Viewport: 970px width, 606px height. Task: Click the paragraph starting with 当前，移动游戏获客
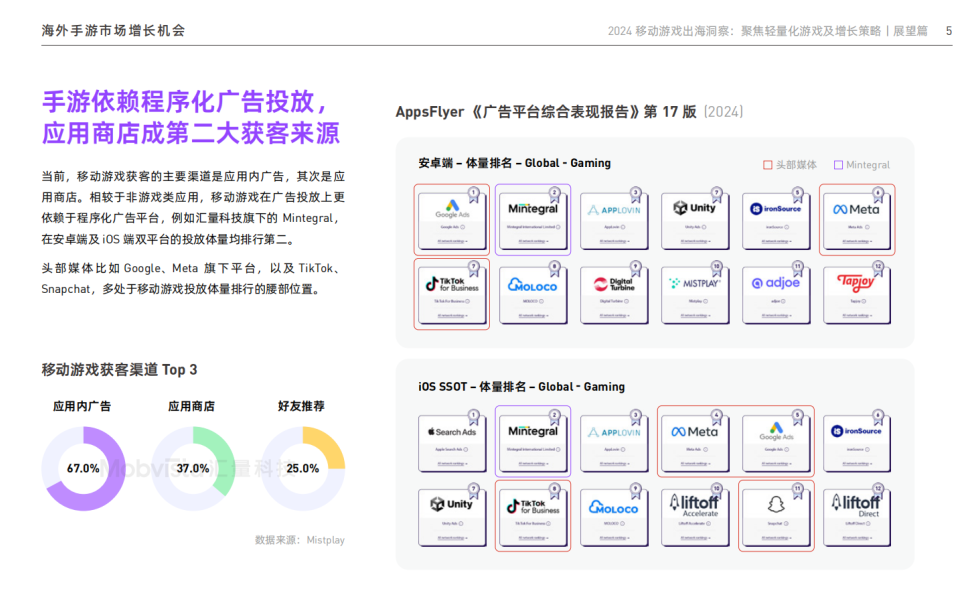(193, 208)
